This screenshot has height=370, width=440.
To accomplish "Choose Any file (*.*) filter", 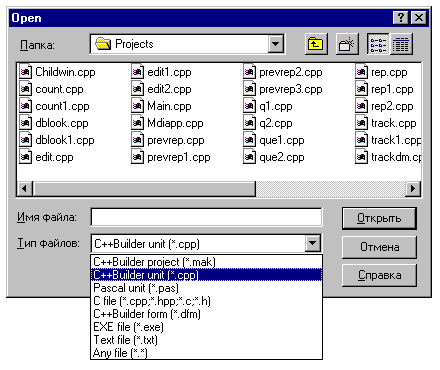I will [x=206, y=353].
